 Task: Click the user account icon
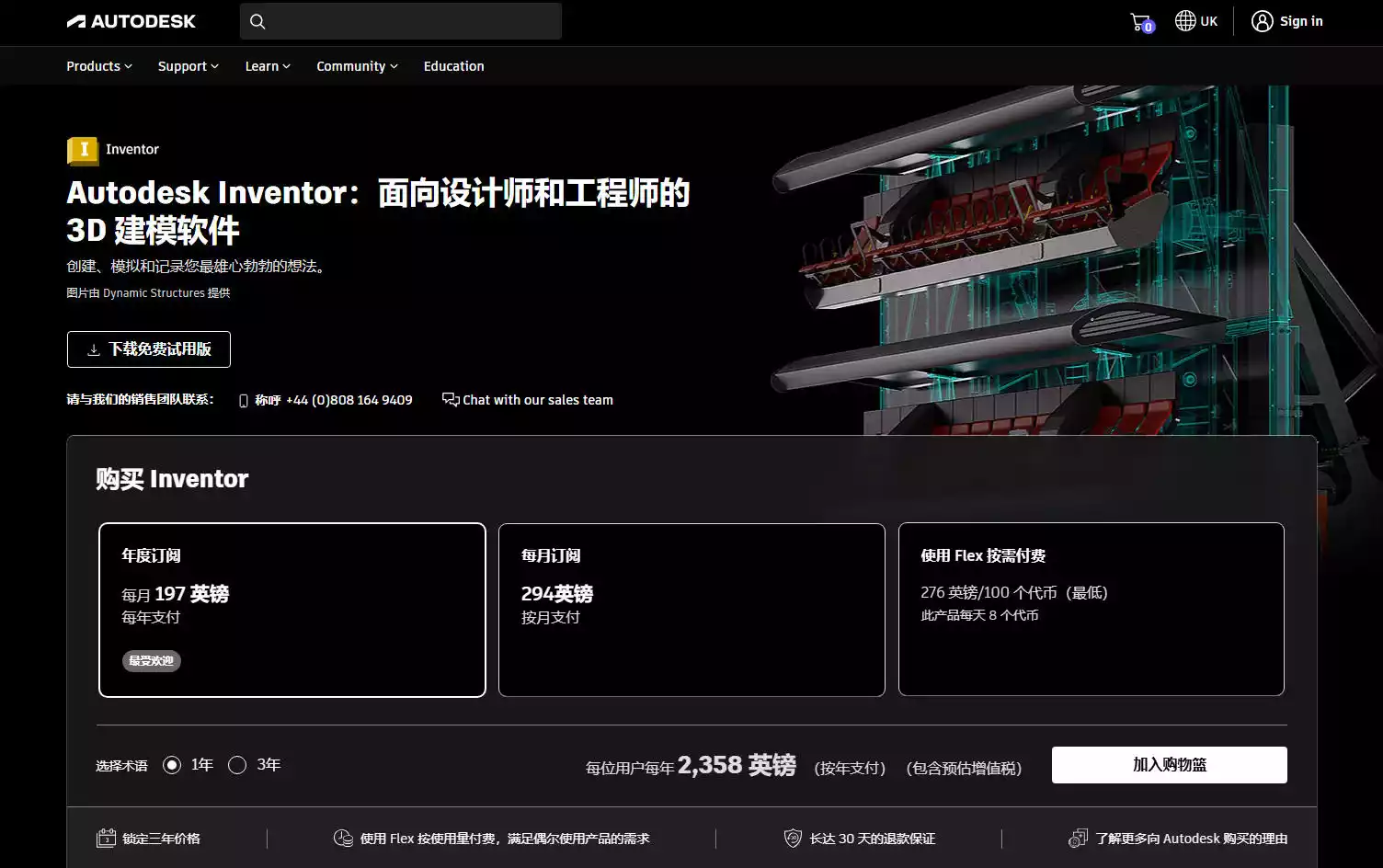[1262, 21]
